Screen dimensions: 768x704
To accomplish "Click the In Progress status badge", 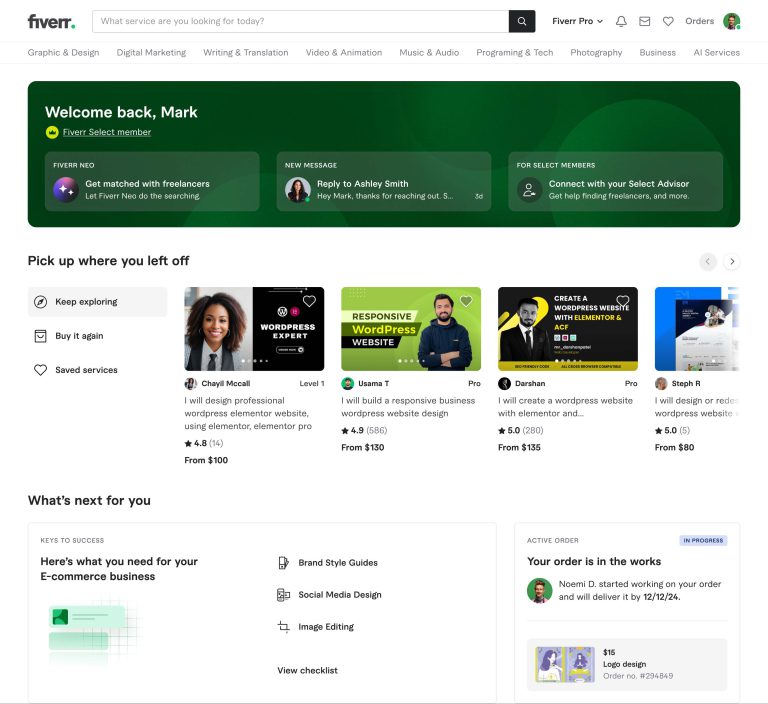I will pos(703,540).
